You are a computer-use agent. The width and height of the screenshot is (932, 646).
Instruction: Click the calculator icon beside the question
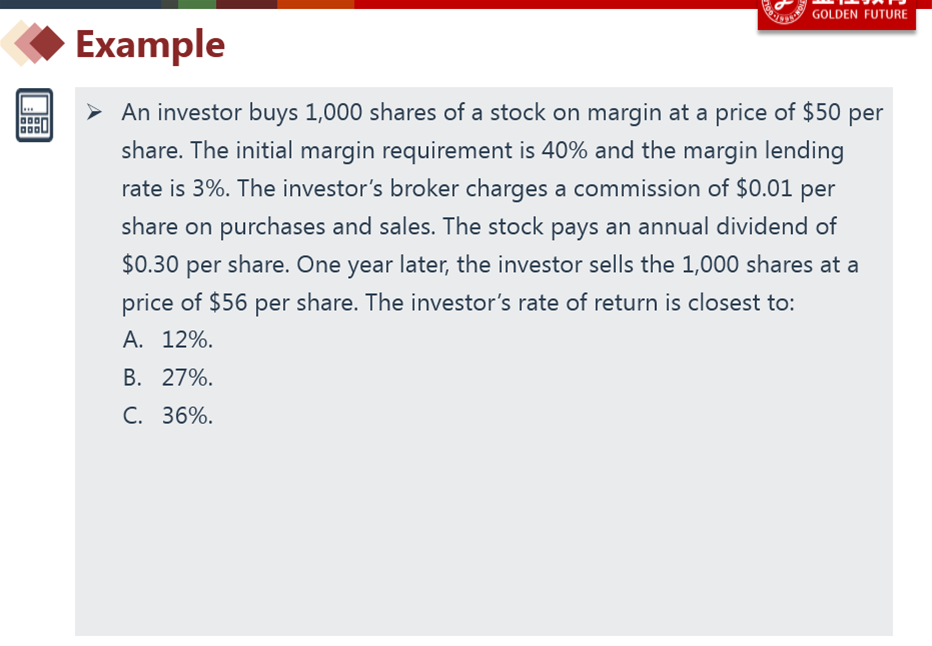tap(34, 115)
